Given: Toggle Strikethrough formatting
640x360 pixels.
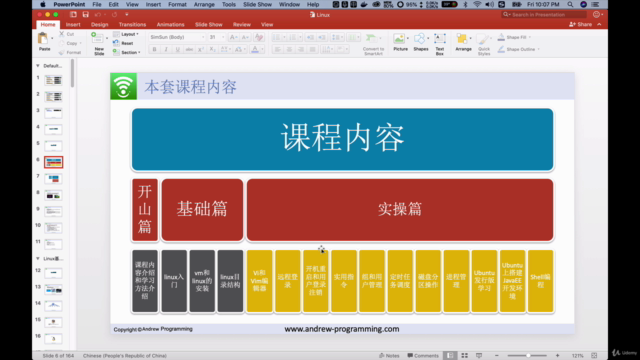Looking at the screenshot, I should tap(189, 49).
